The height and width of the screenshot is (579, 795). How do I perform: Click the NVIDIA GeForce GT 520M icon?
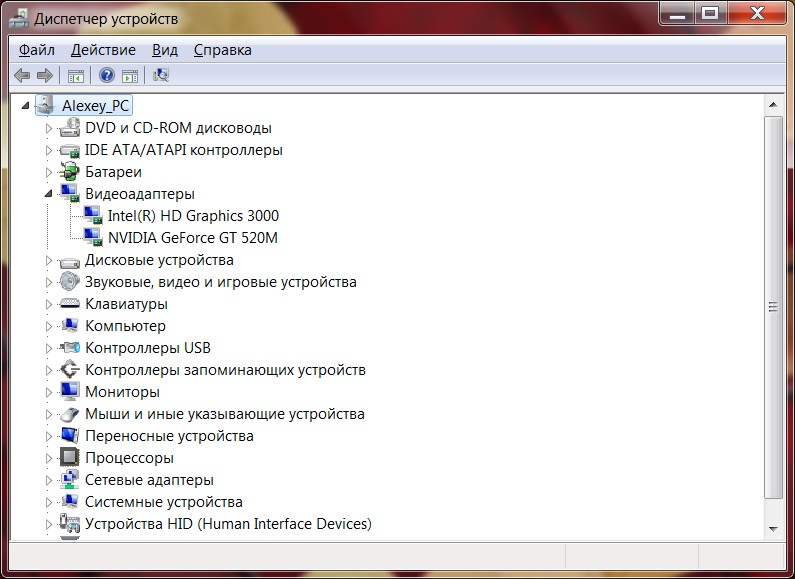[x=93, y=238]
